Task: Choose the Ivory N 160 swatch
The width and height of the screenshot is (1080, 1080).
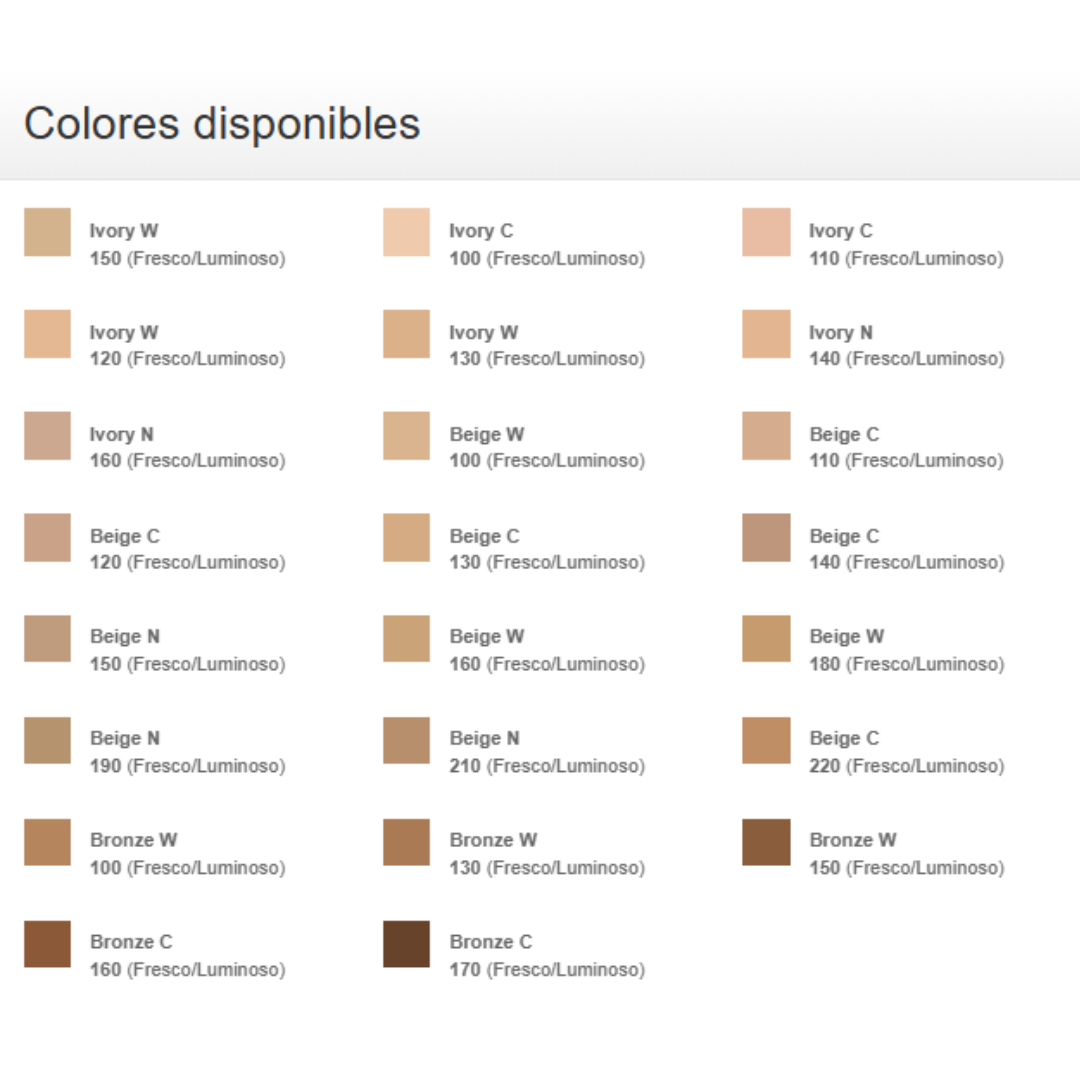Action: pyautogui.click(x=47, y=436)
